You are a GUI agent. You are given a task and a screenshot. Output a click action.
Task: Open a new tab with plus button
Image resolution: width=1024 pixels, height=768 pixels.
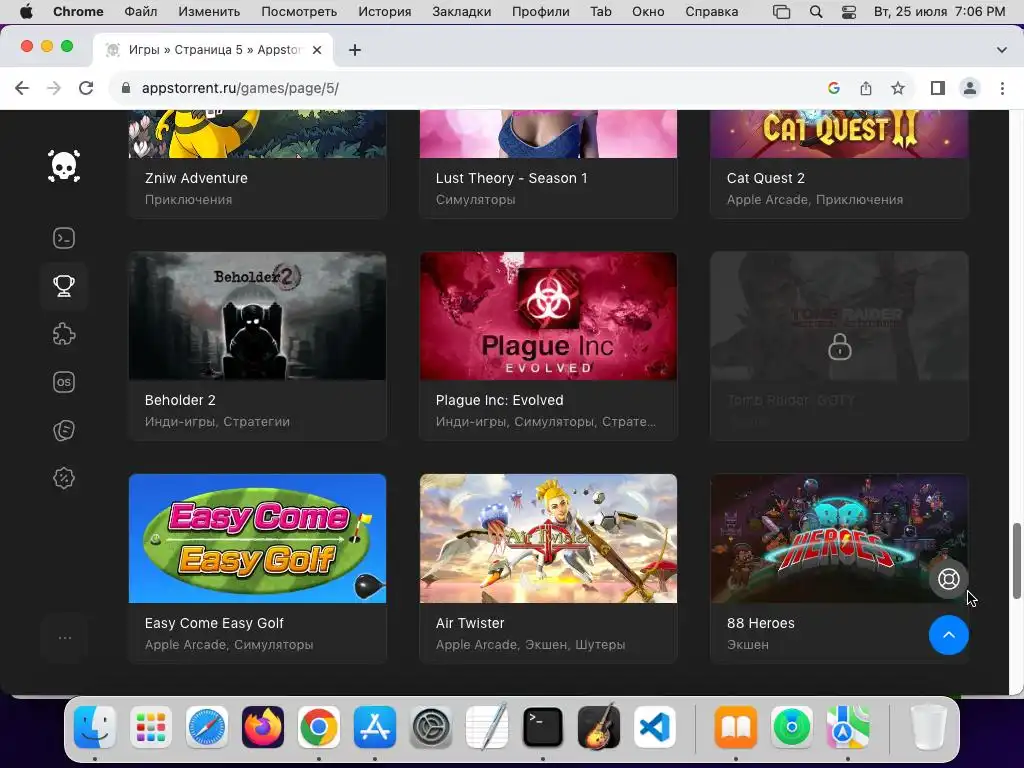[355, 50]
